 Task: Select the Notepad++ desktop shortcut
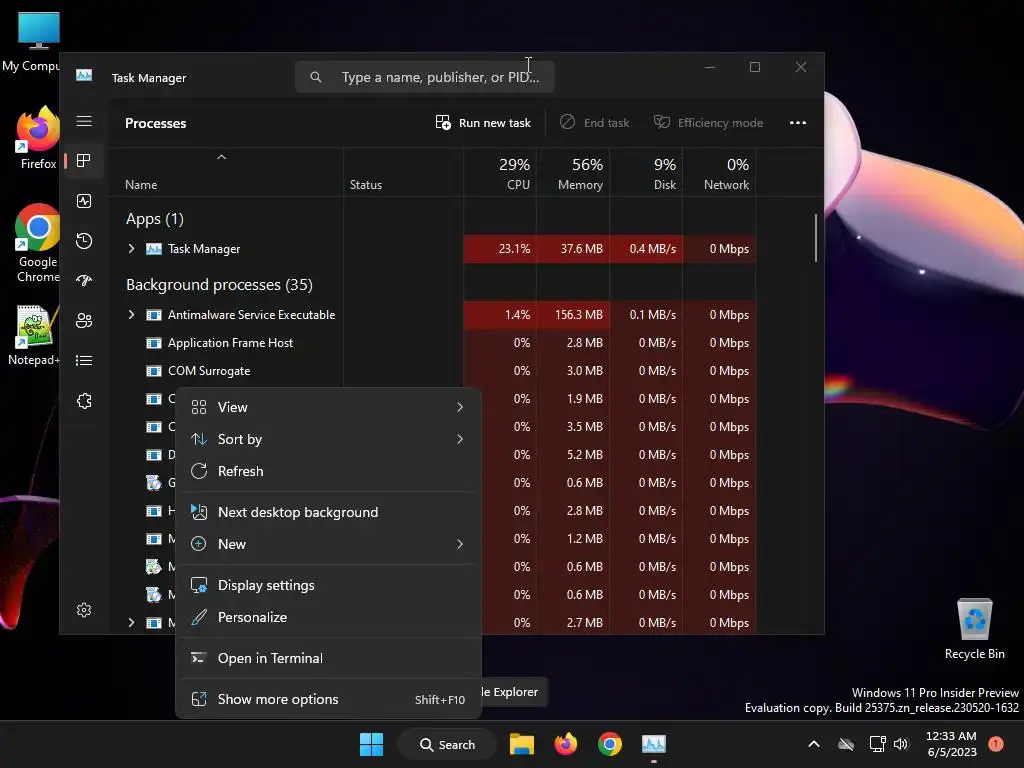click(x=34, y=335)
